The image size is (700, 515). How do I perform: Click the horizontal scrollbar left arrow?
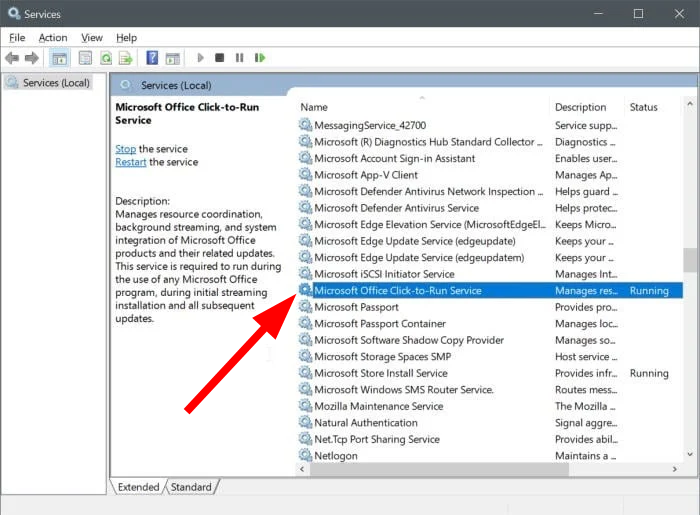pyautogui.click(x=302, y=469)
